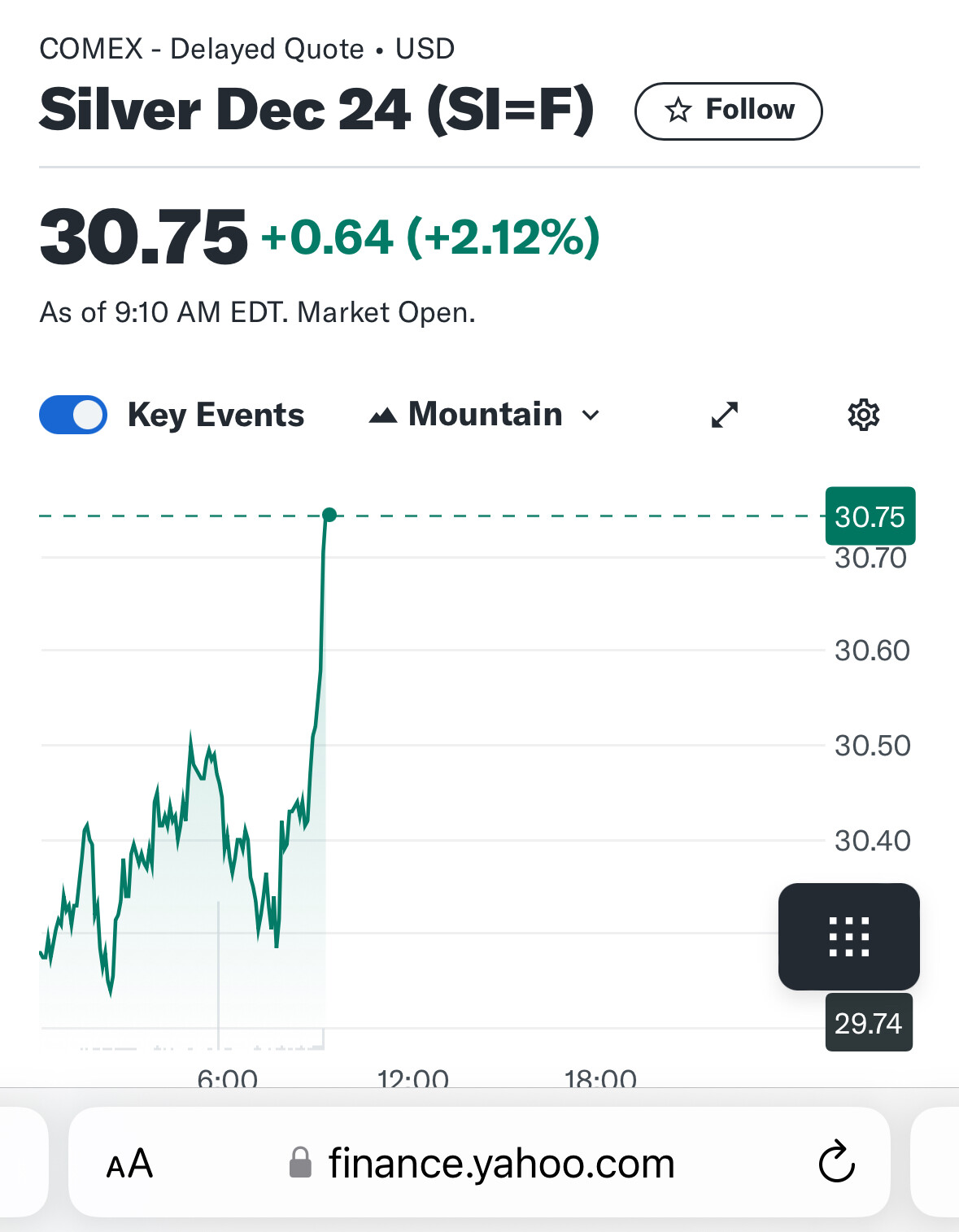The height and width of the screenshot is (1232, 959).
Task: Follow Silver Dec 24 futures
Action: (x=728, y=111)
